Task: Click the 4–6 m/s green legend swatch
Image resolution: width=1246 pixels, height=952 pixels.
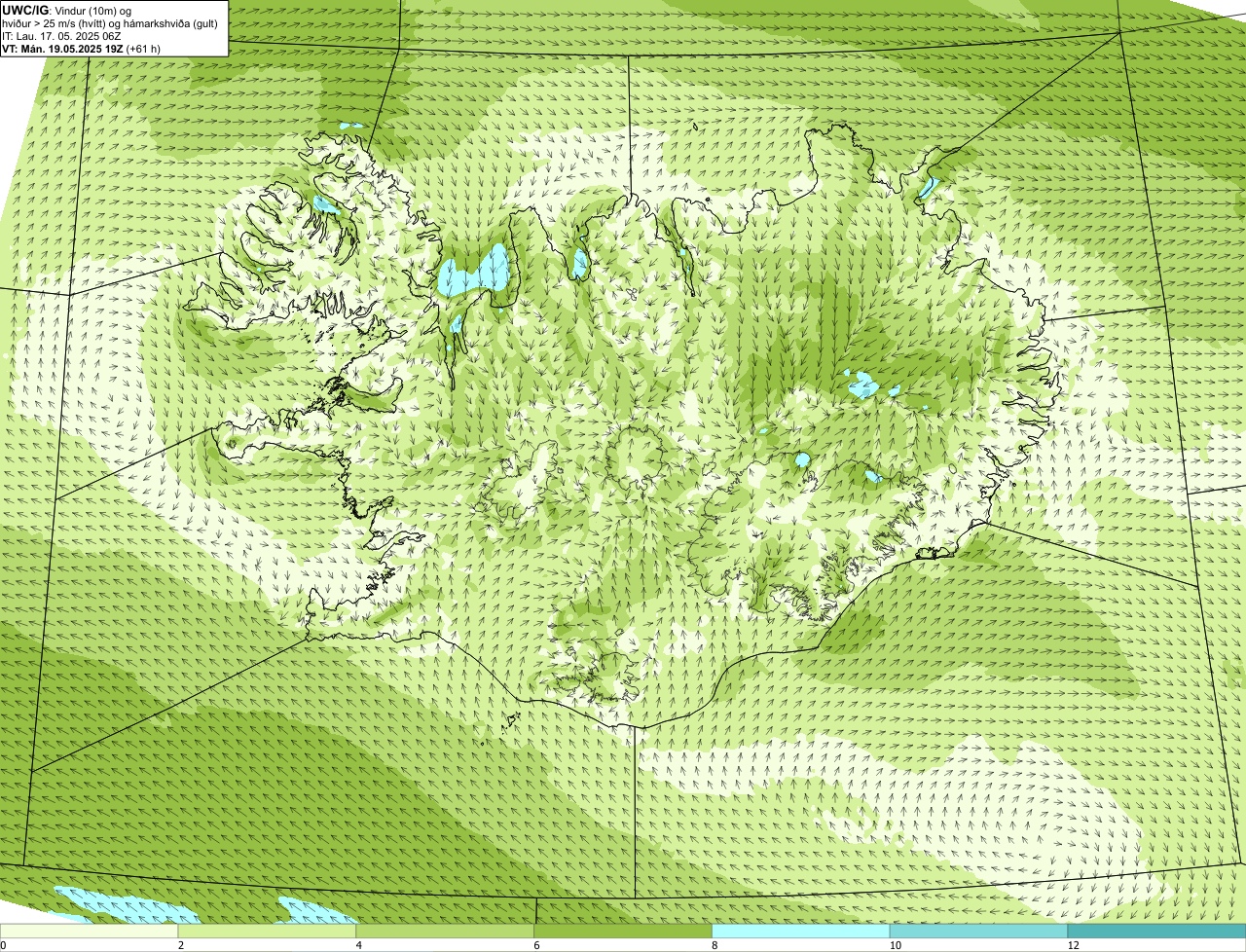Action: point(446,932)
